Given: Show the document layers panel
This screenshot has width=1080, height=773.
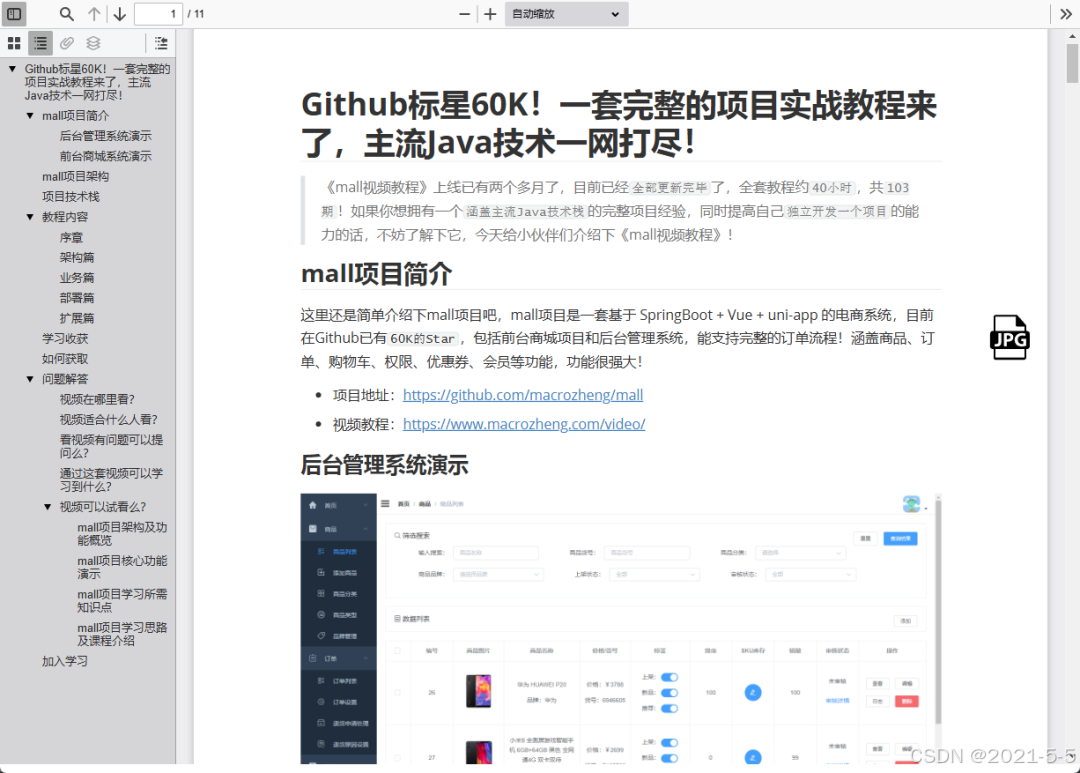Looking at the screenshot, I should pyautogui.click(x=92, y=43).
